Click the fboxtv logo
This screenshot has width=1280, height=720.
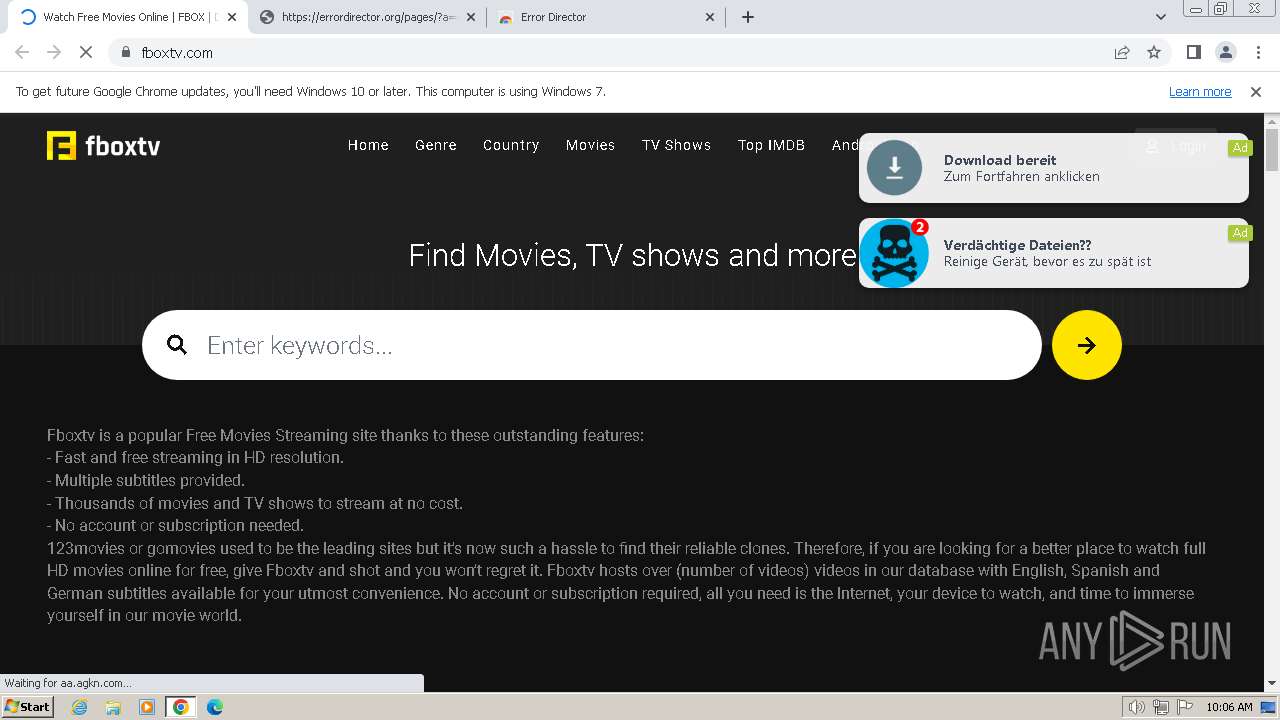click(103, 146)
